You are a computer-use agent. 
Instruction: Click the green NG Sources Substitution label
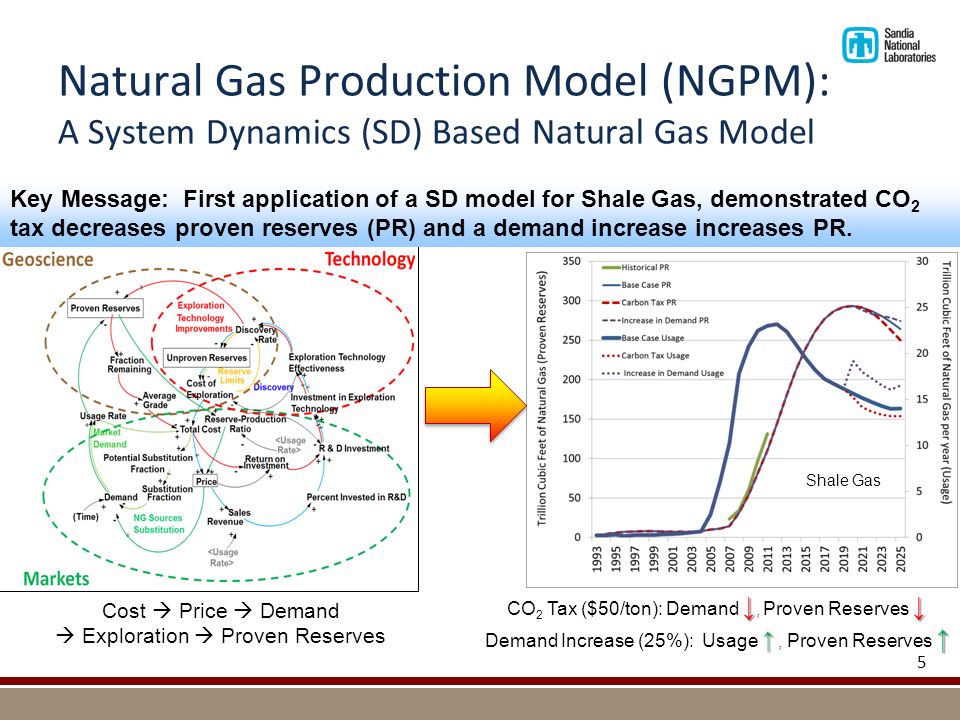click(159, 523)
